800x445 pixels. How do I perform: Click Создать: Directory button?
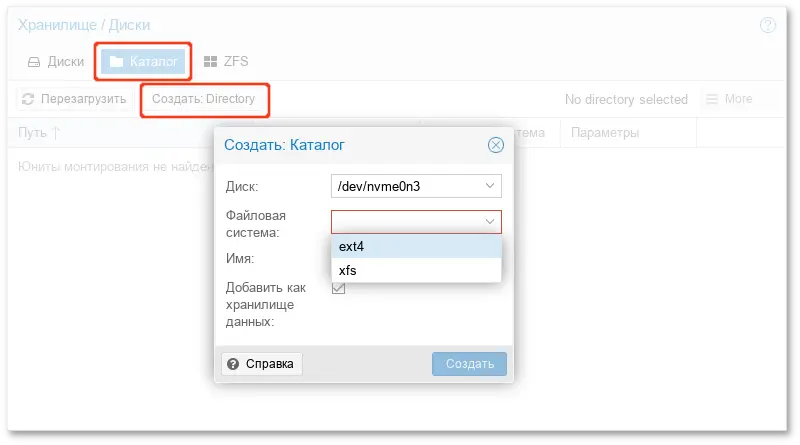click(x=204, y=99)
